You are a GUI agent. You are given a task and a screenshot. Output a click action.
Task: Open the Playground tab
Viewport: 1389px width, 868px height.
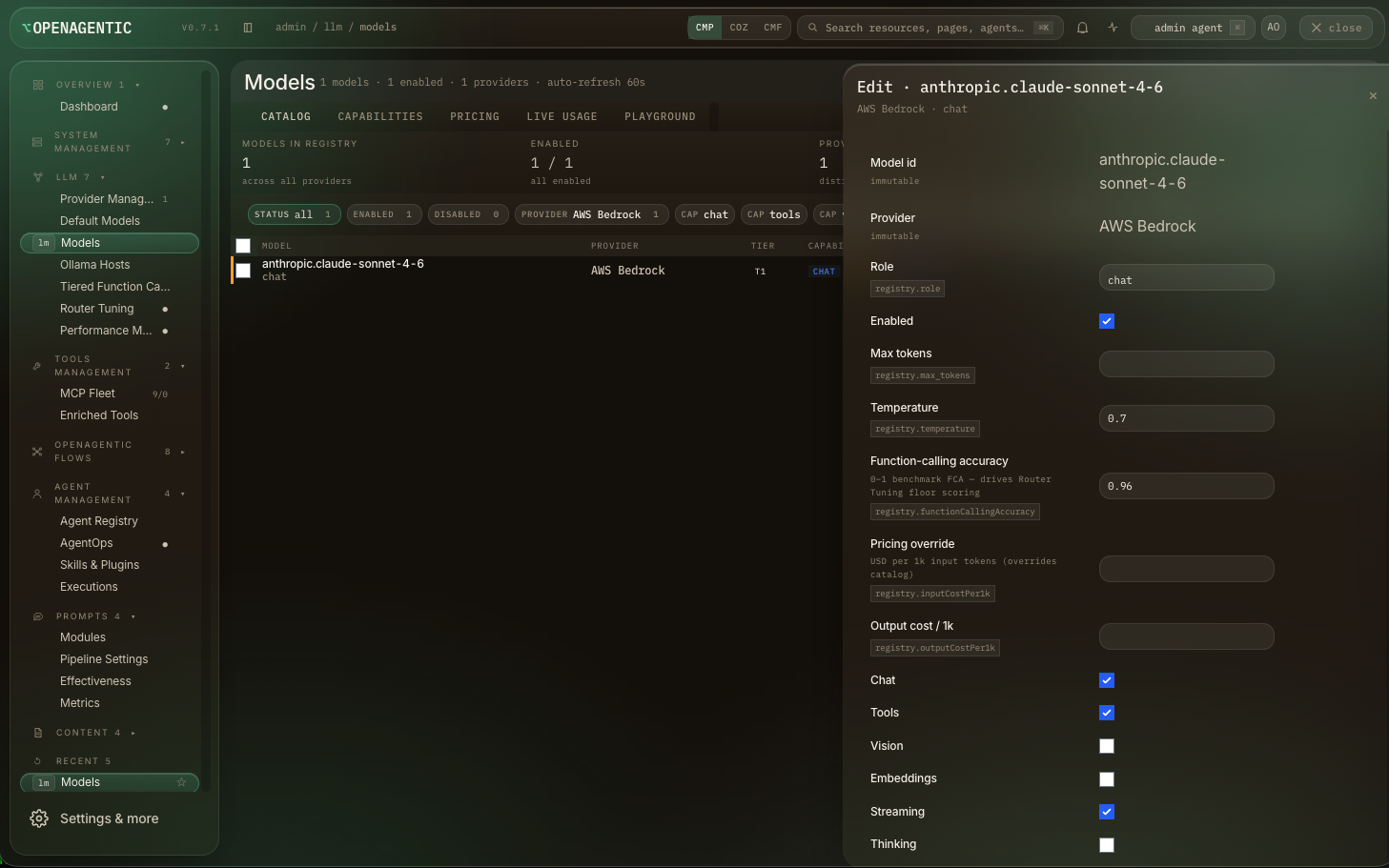660,116
